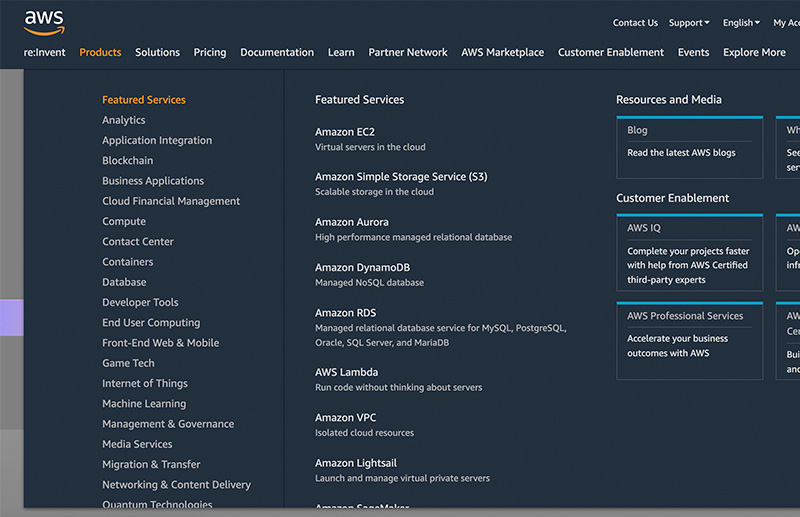Open AWS Marketplace menu item
The height and width of the screenshot is (517, 800).
click(503, 52)
